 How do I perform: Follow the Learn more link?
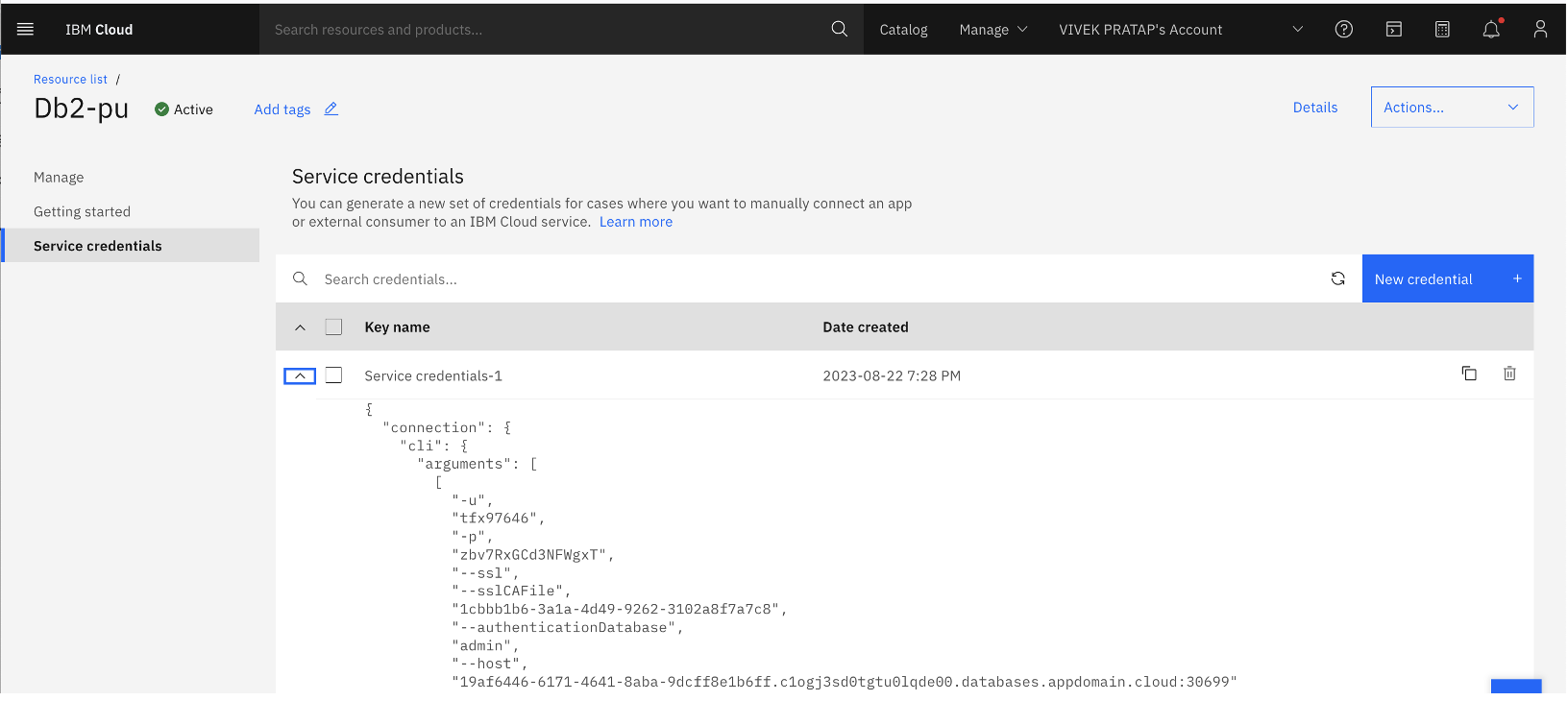[636, 222]
